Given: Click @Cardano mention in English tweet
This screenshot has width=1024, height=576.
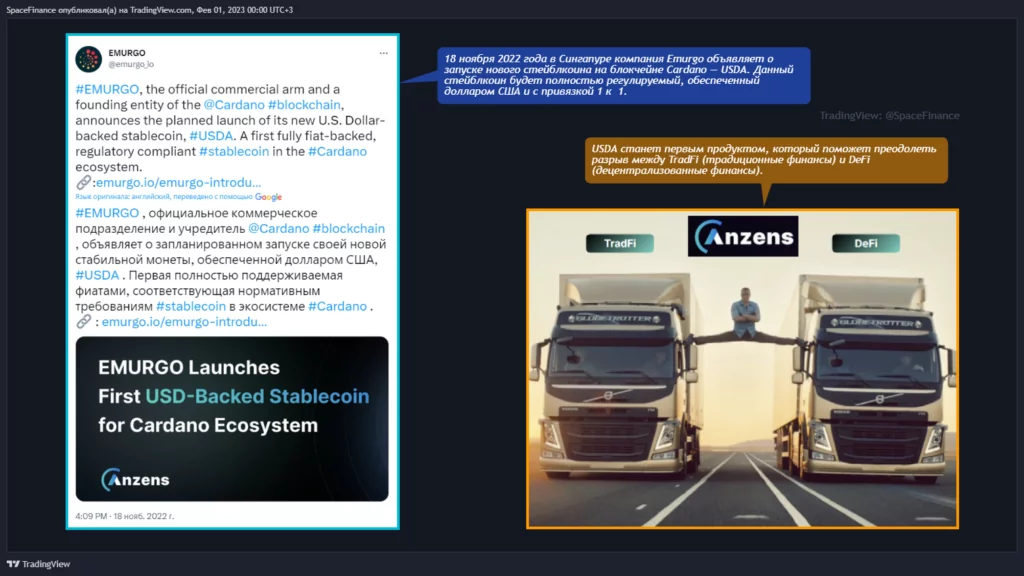Looking at the screenshot, I should 234,104.
